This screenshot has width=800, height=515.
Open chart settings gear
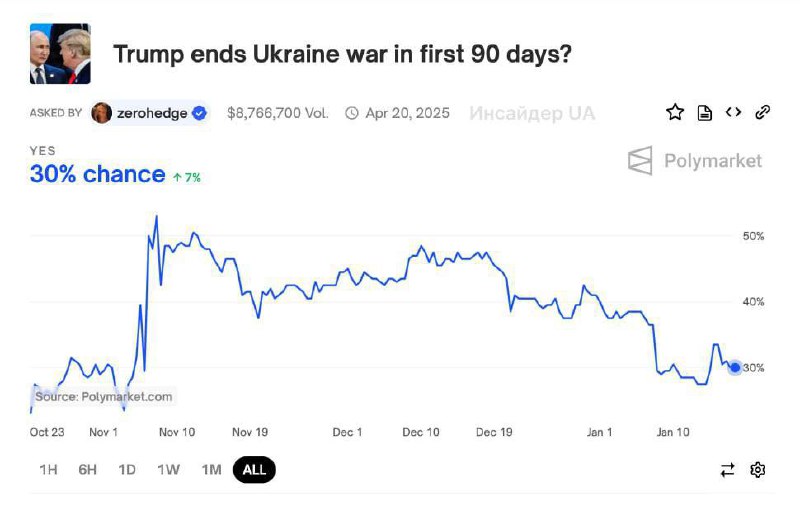coord(757,470)
